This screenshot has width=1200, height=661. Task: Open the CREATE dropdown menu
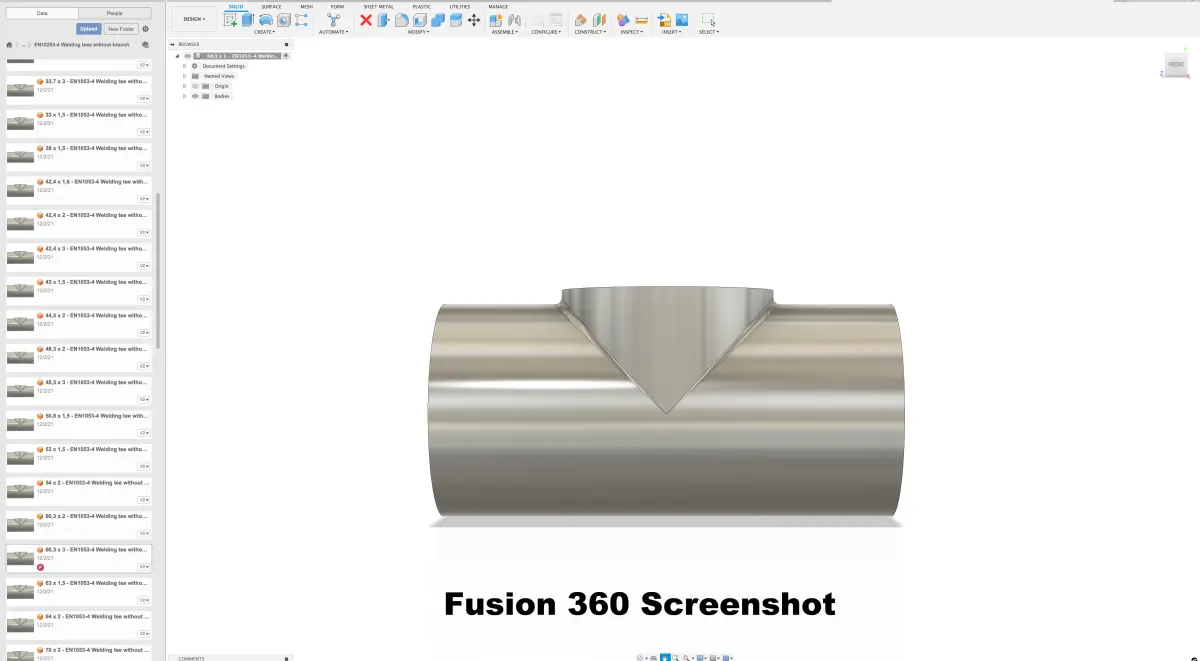pos(264,32)
